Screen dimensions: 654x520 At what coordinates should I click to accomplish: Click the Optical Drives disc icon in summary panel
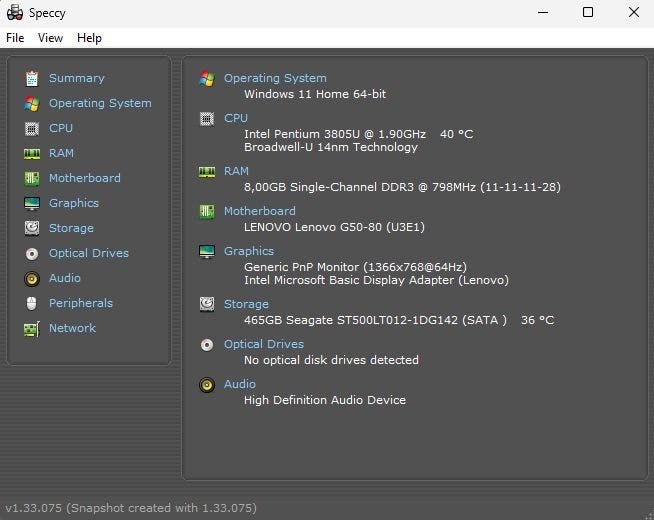(207, 345)
